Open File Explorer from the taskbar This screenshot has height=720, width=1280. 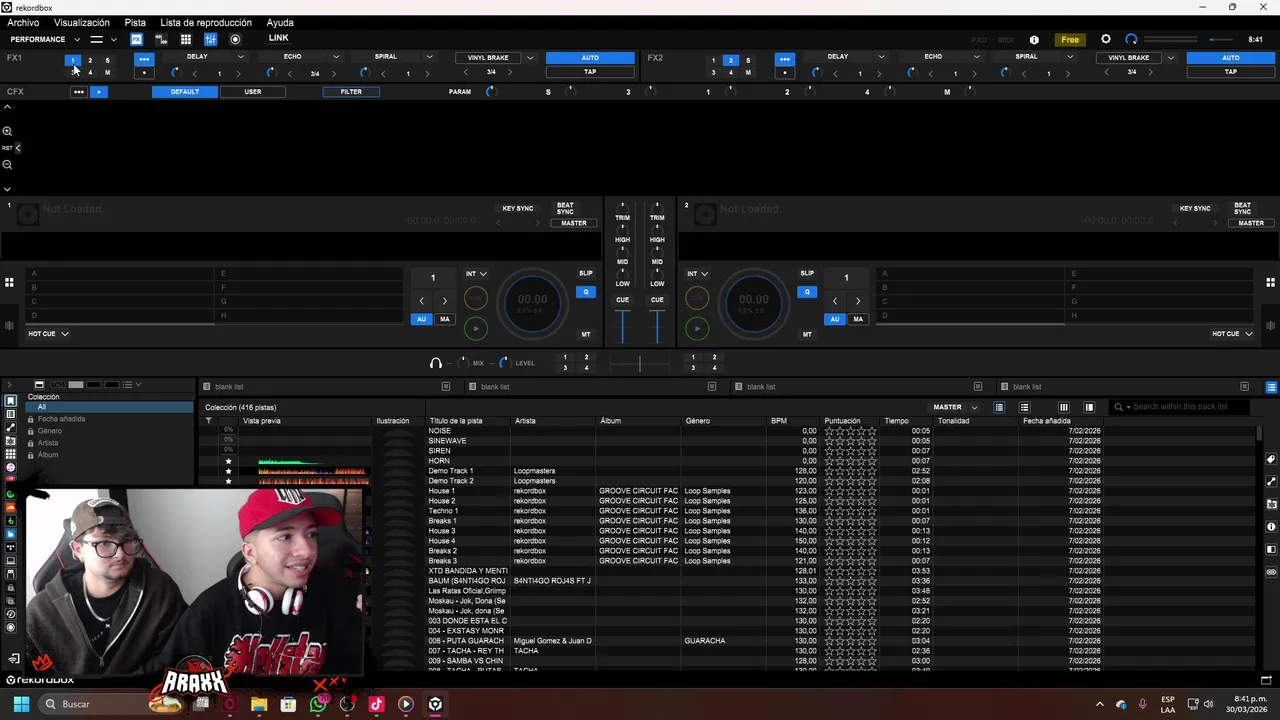click(259, 704)
